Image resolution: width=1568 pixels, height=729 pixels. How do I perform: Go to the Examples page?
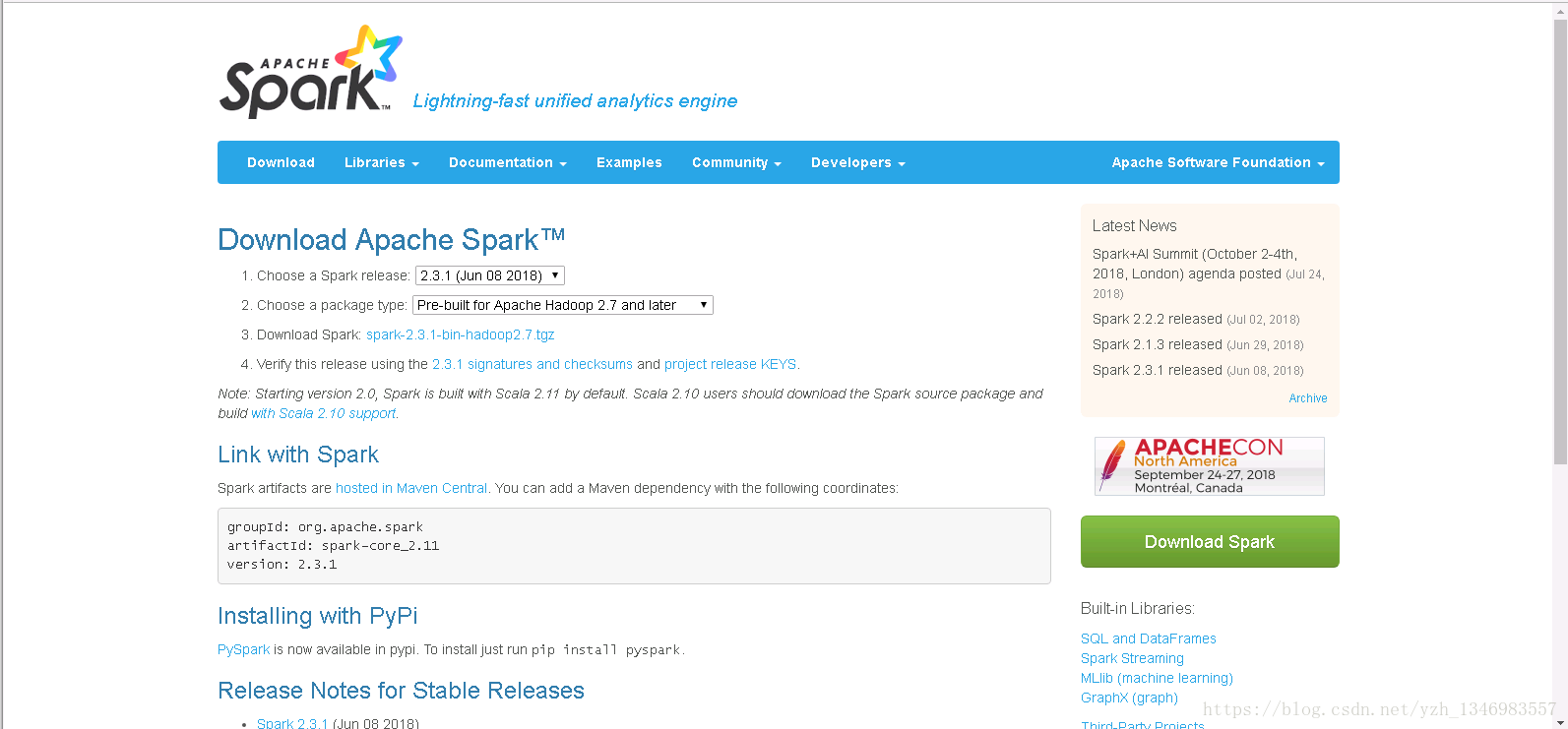[x=629, y=162]
